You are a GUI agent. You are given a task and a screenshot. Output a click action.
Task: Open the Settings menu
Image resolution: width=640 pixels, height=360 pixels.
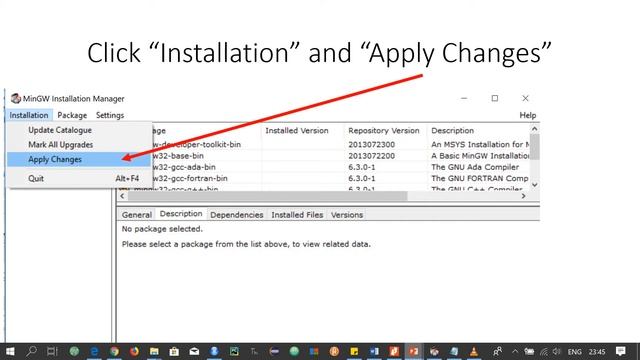(x=110, y=115)
